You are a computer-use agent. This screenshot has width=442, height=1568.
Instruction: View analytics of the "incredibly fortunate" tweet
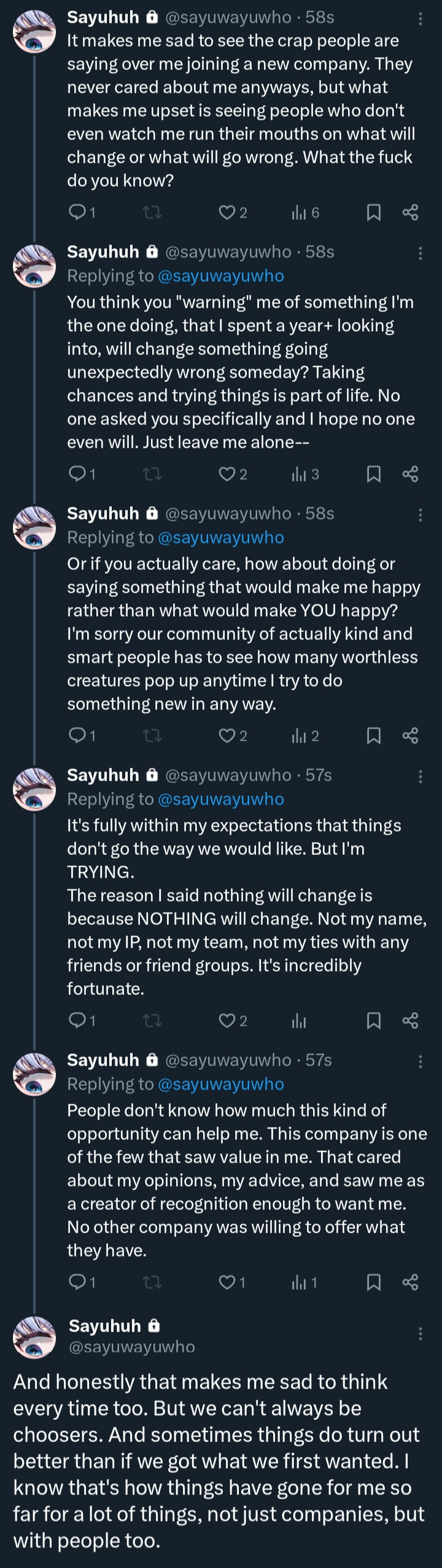[299, 1021]
